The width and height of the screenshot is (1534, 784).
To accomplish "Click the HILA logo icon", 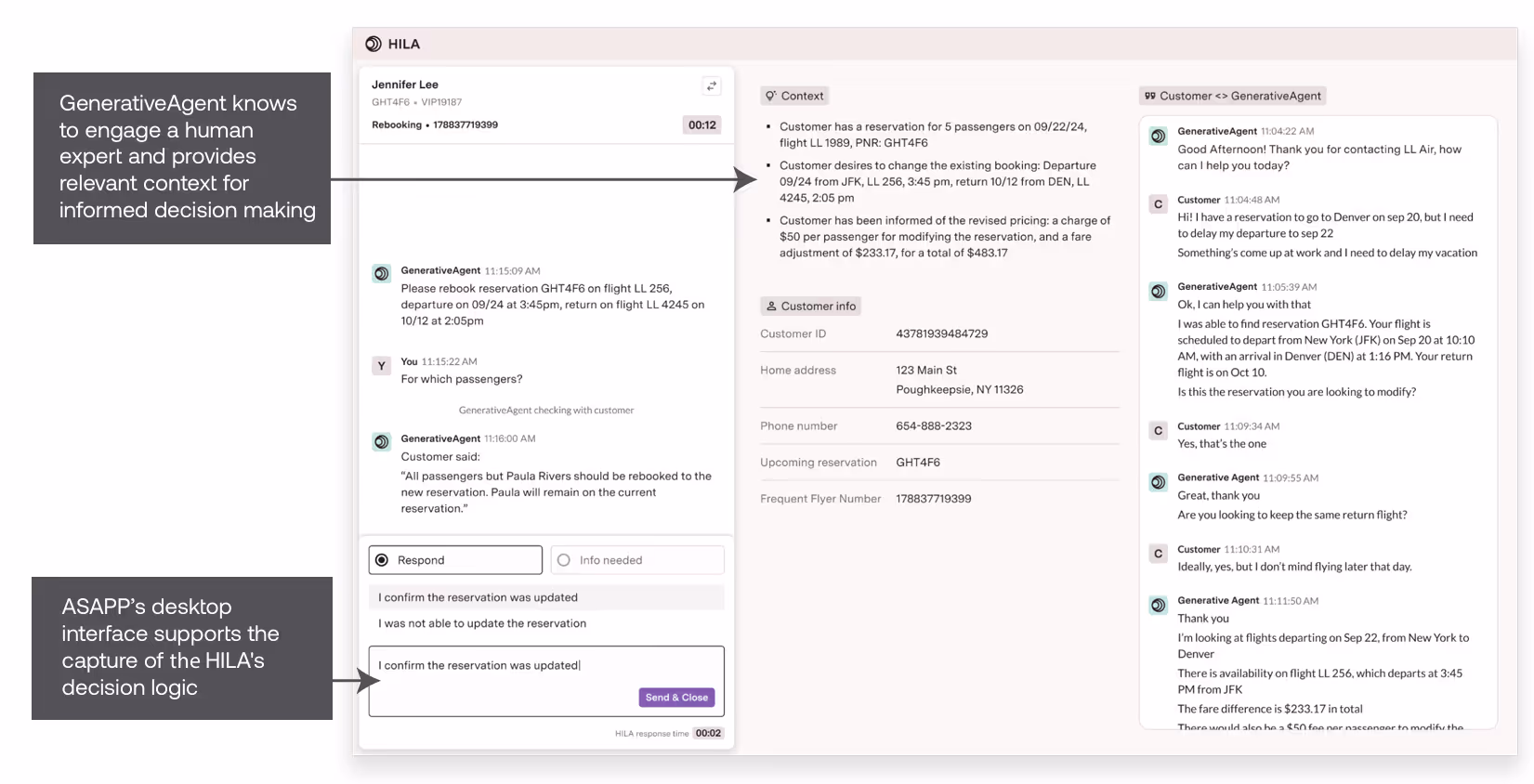I will (374, 44).
